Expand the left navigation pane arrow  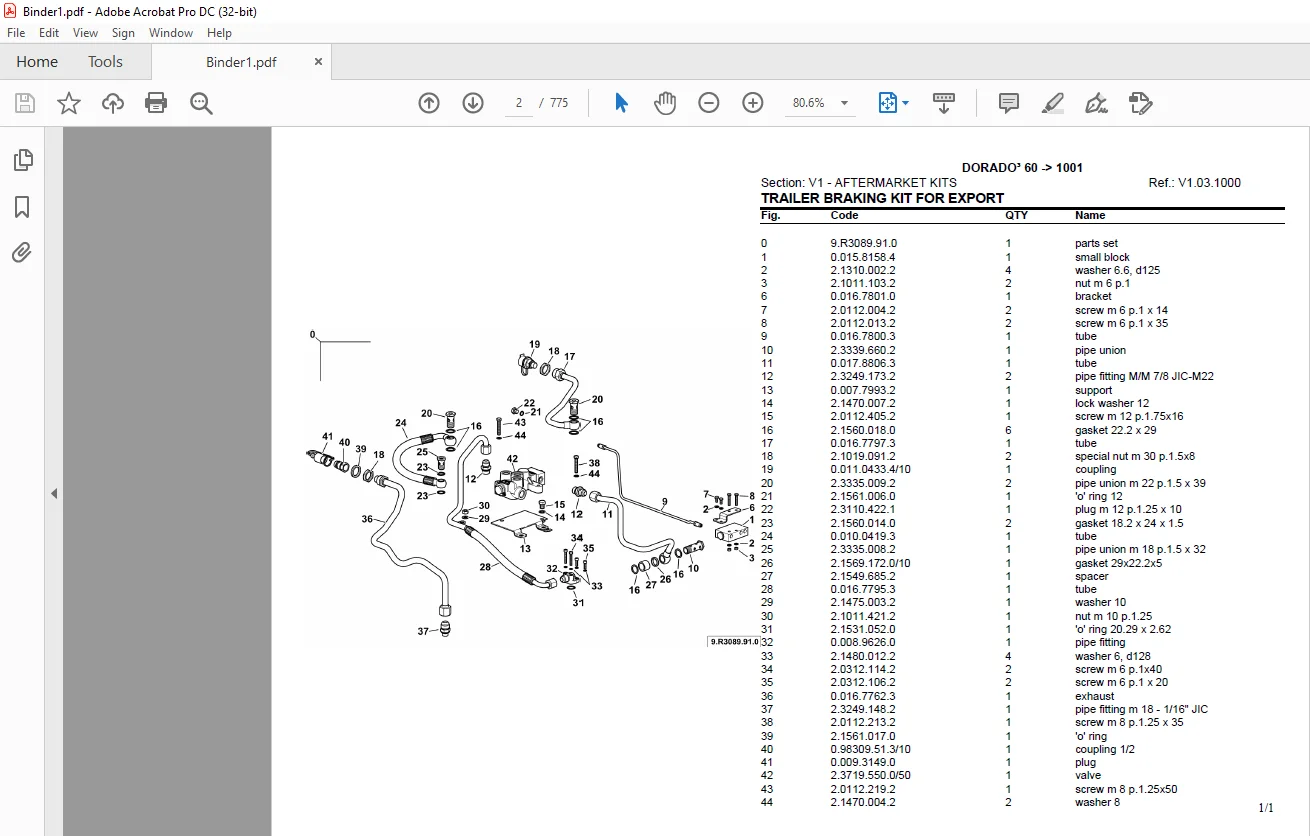54,493
